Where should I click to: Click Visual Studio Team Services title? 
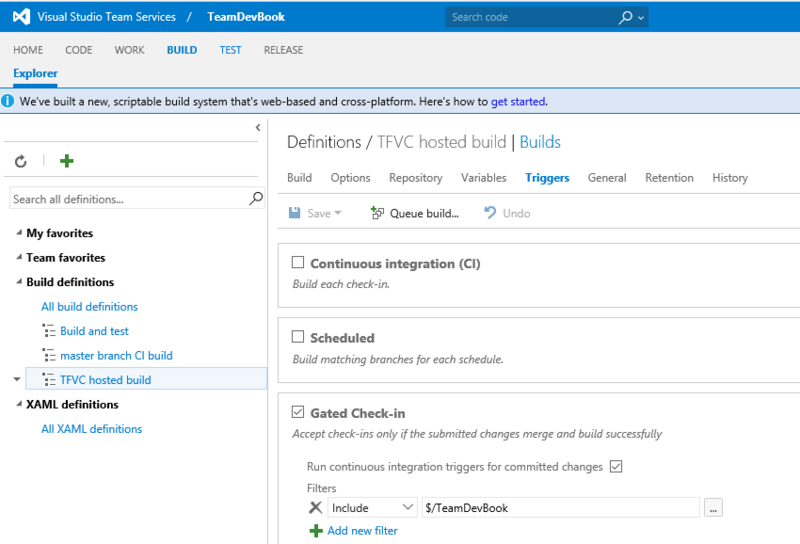coord(107,17)
